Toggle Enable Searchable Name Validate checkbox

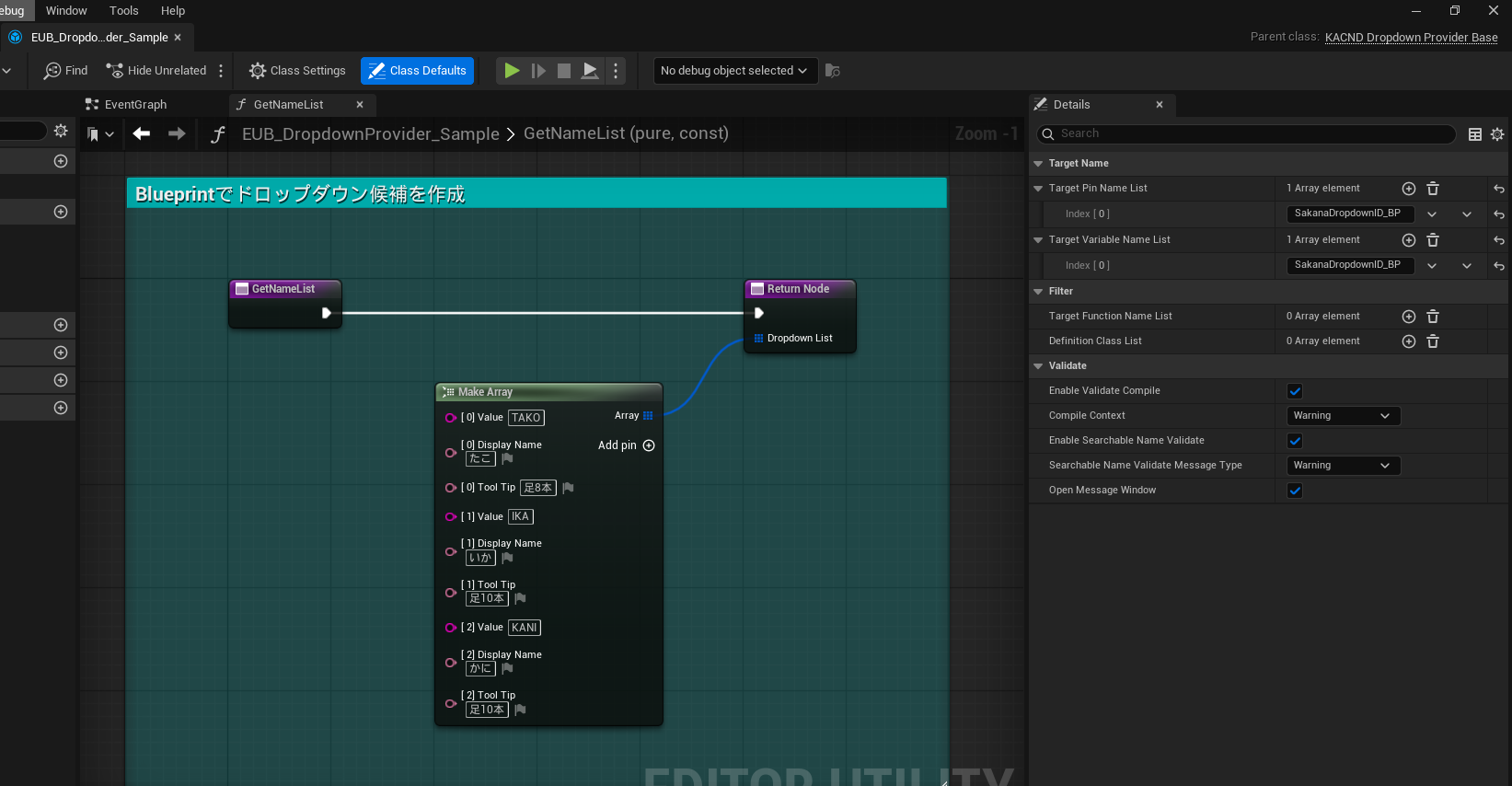(1295, 441)
